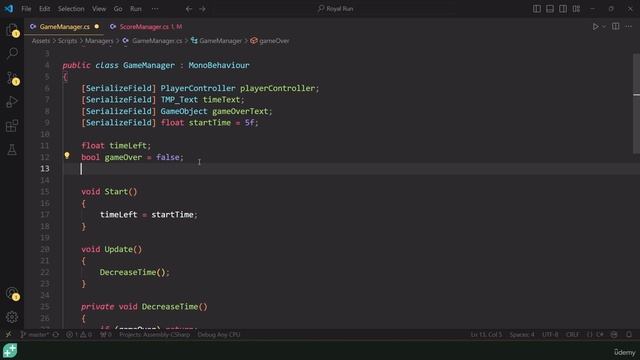Viewport: 640px width, 360px height.
Task: Open Go to Line via Ln, Col indicator
Action: (486, 335)
